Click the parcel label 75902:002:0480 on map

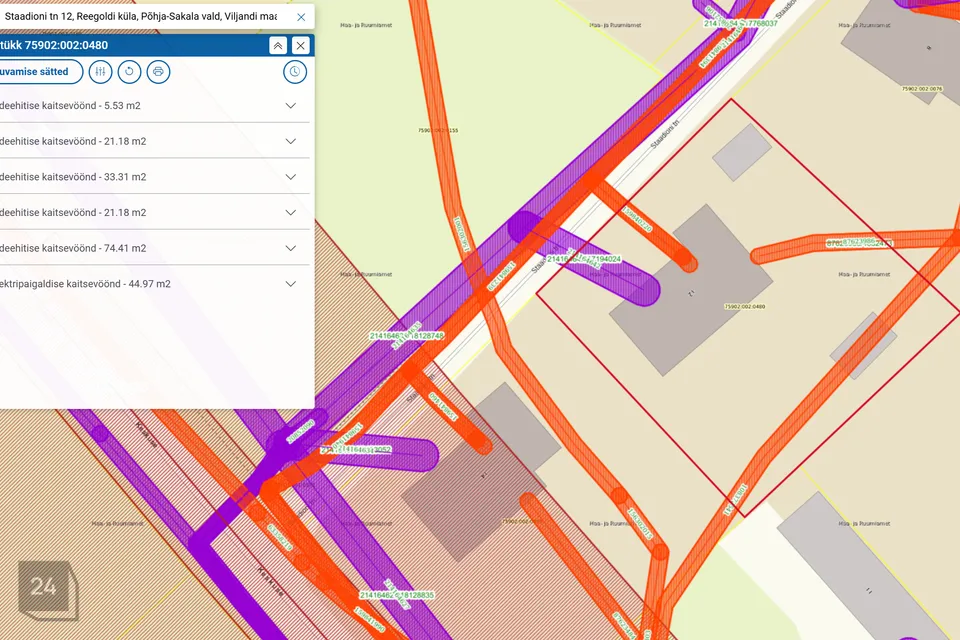click(743, 307)
